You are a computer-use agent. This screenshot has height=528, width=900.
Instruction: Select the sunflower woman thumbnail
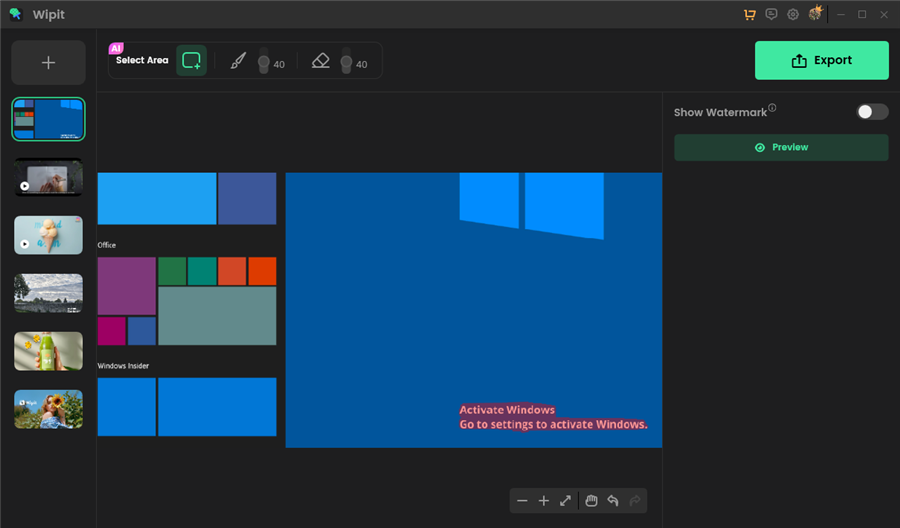[x=48, y=409]
